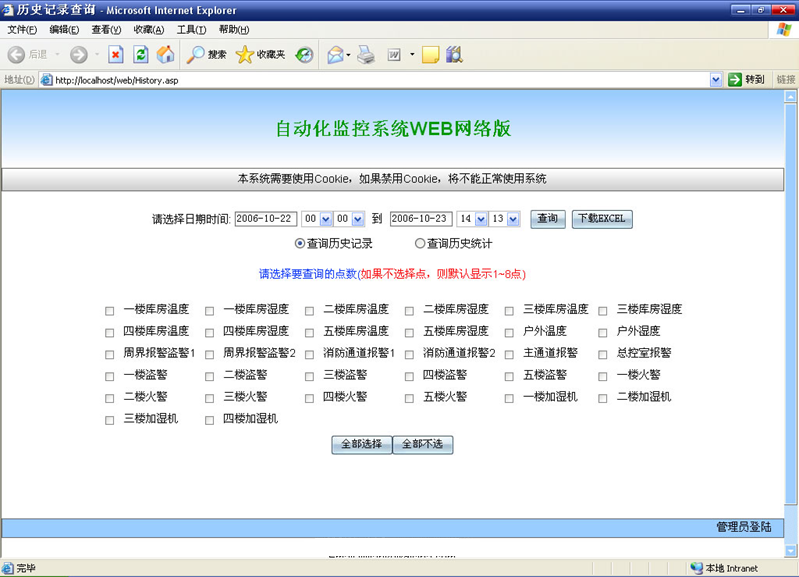Click the Stop loading toolbar icon
The image size is (799, 577).
point(115,55)
